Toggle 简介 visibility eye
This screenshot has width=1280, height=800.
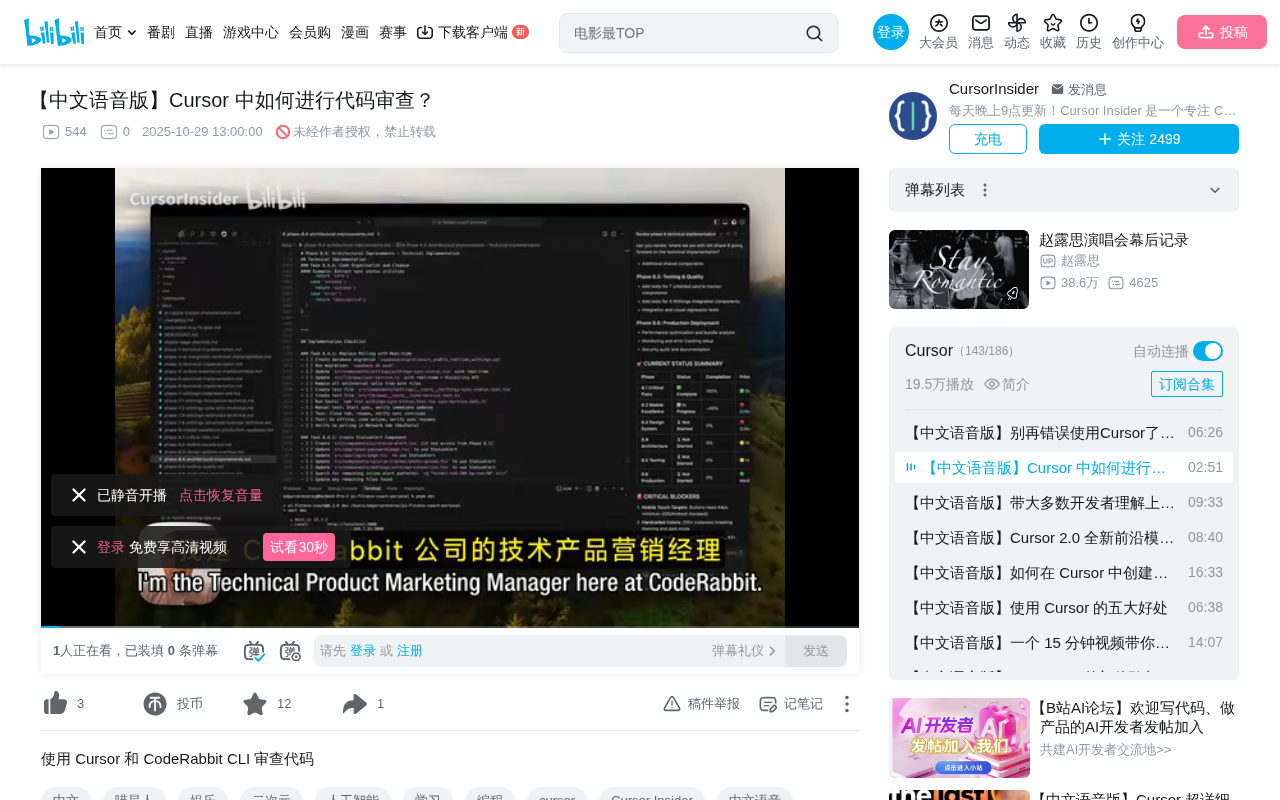point(992,384)
